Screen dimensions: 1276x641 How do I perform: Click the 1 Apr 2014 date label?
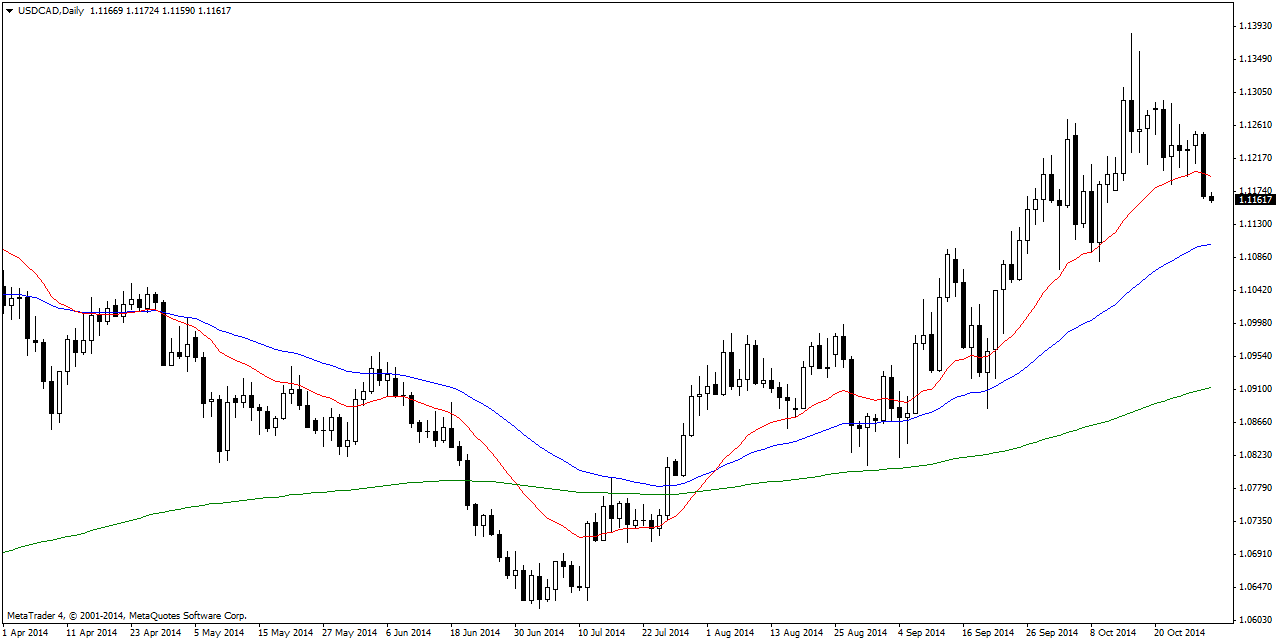pyautogui.click(x=26, y=632)
